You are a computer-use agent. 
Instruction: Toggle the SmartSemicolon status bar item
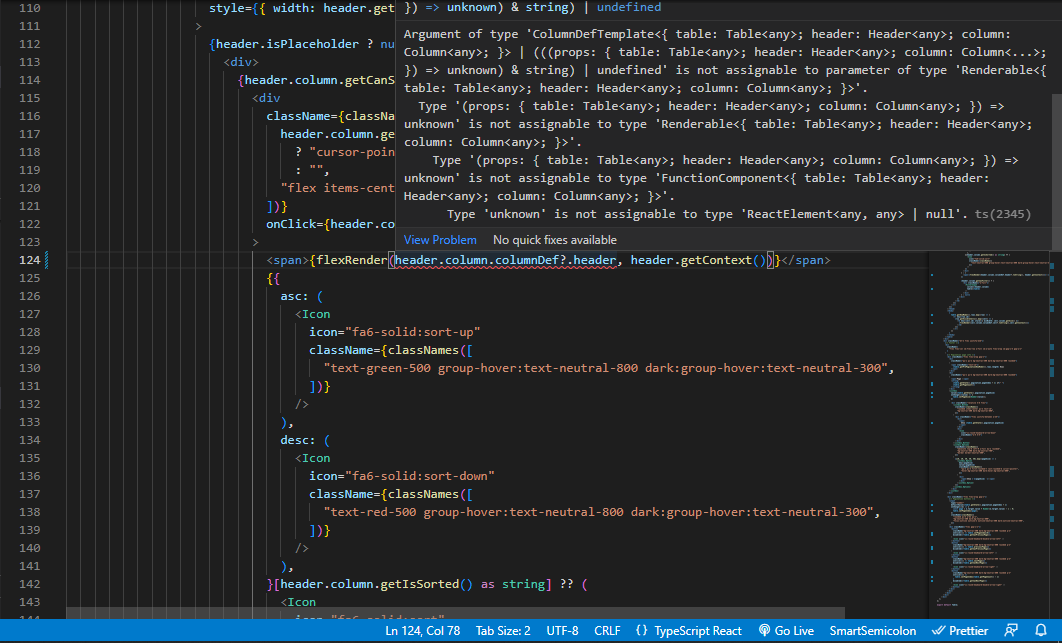click(872, 630)
